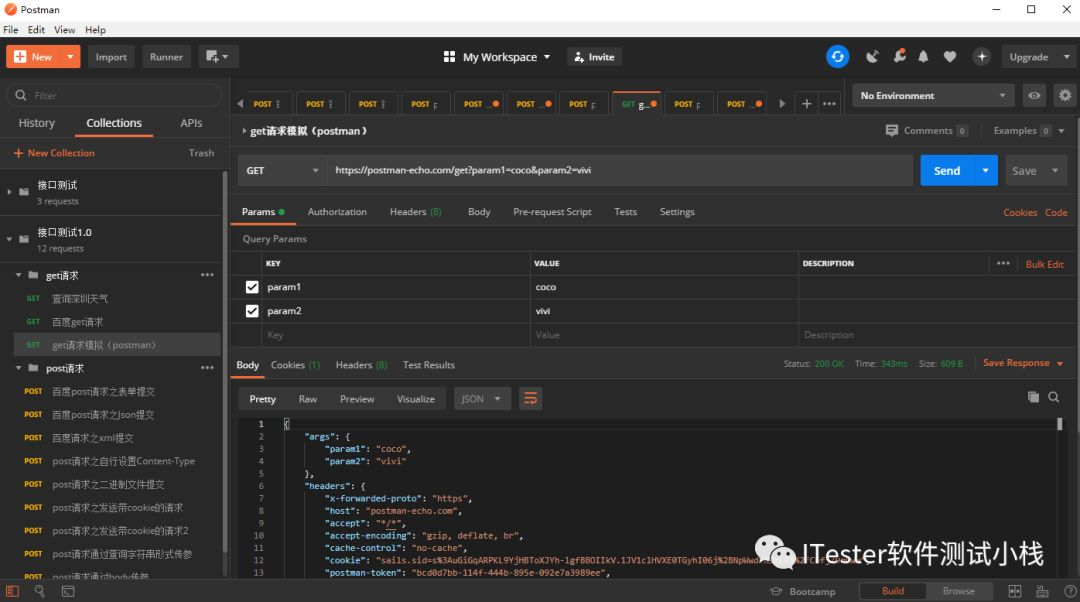
Task: Click Find and Replace icon in status bar
Action: [39, 591]
